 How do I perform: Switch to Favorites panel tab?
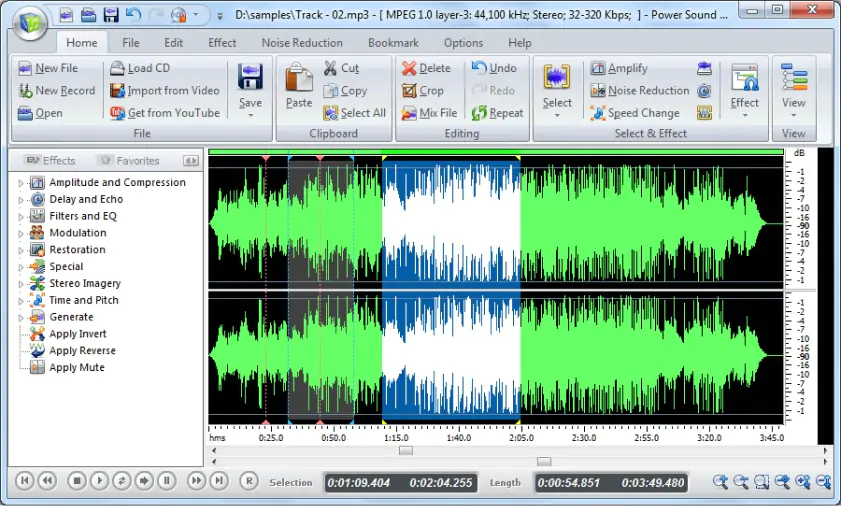pos(129,160)
